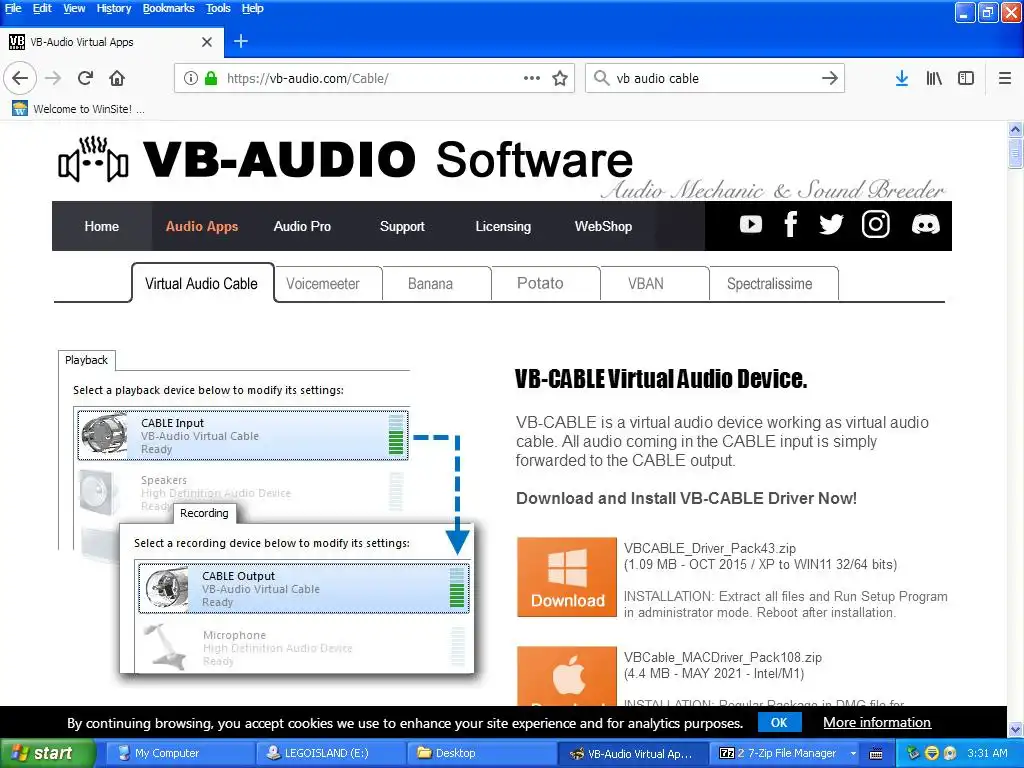Open the Facebook icon link
1024x768 pixels.
pos(790,225)
